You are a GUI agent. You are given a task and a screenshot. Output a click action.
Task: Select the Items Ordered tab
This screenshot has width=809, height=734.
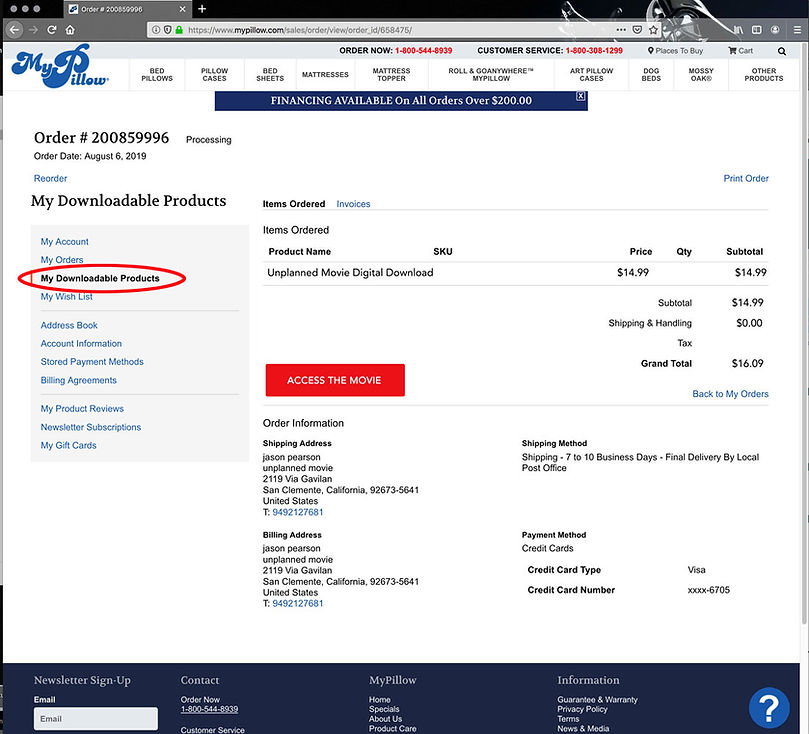[x=294, y=204]
